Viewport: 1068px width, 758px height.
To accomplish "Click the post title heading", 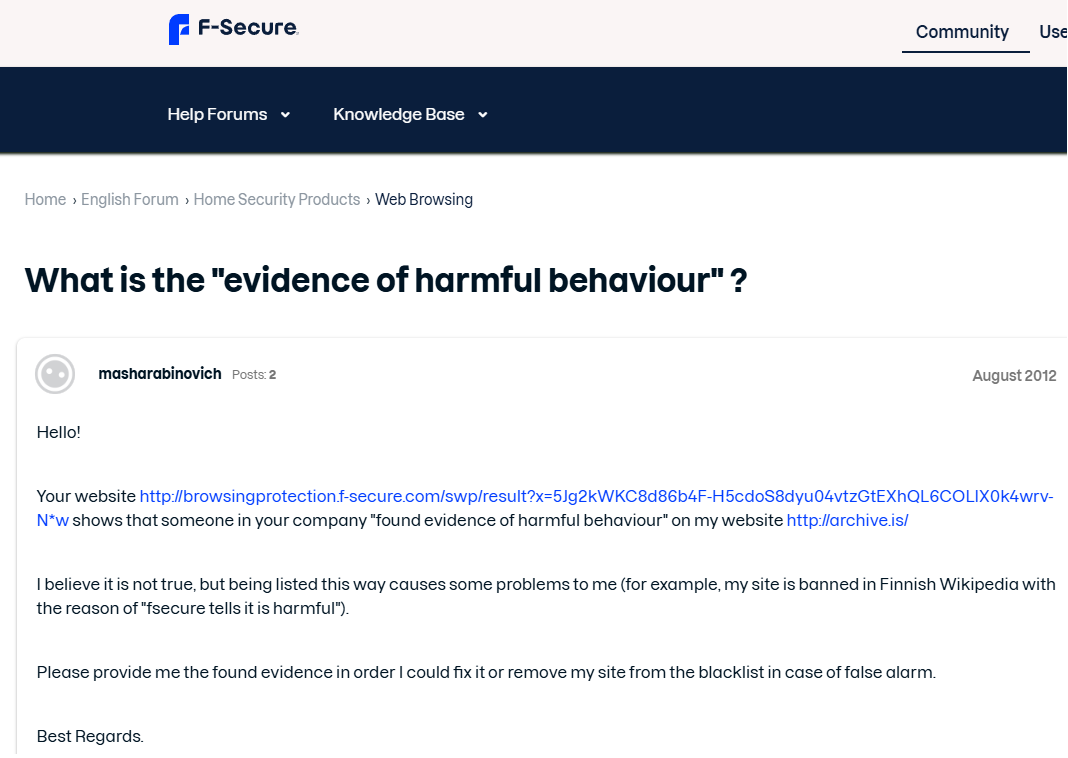I will point(386,280).
